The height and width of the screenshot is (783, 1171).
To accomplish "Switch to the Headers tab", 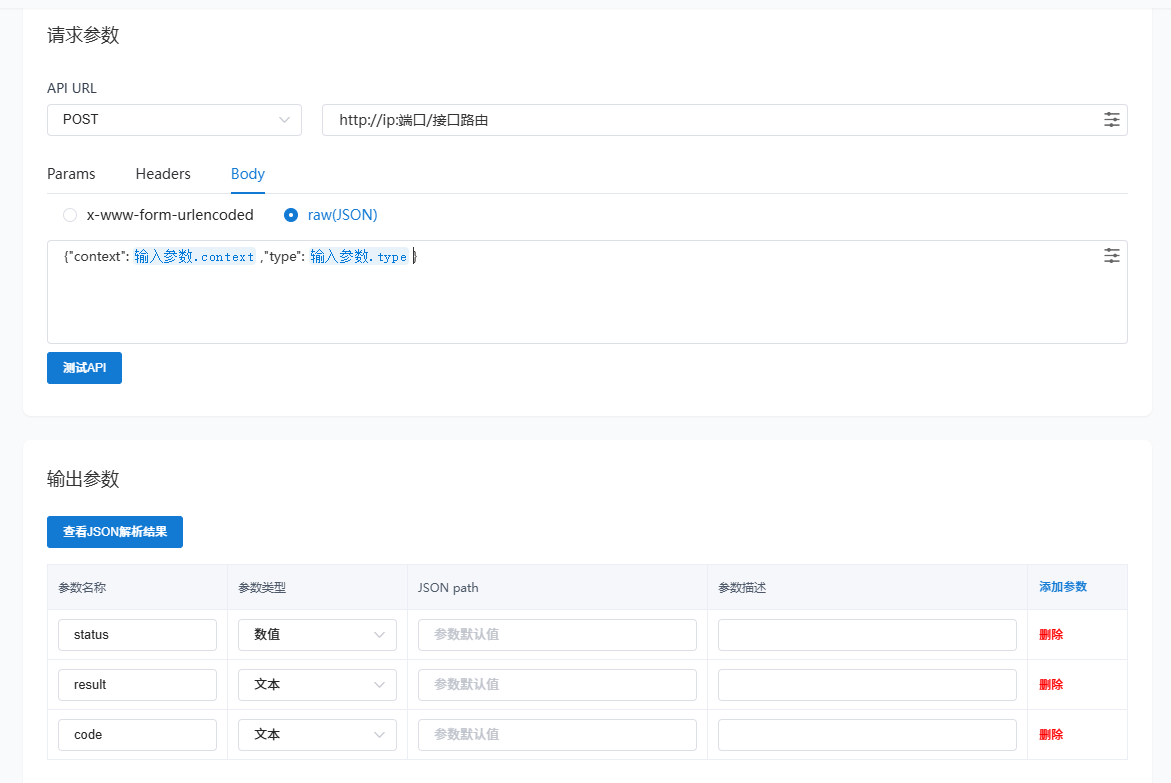I will [x=163, y=174].
